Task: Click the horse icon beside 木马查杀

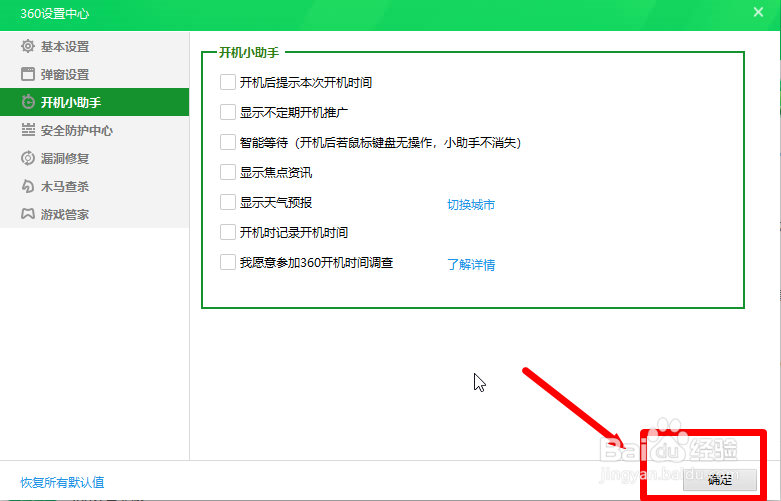Action: pyautogui.click(x=28, y=186)
